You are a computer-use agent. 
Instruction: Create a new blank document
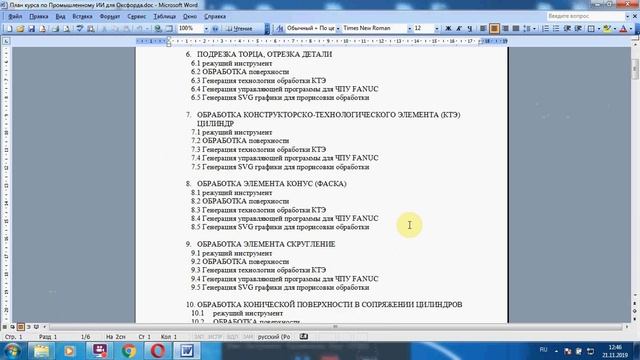pyautogui.click(x=9, y=29)
